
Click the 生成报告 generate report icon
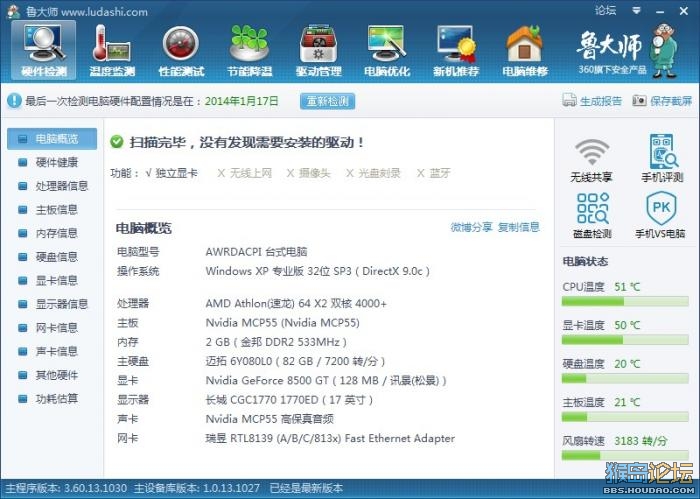point(570,100)
